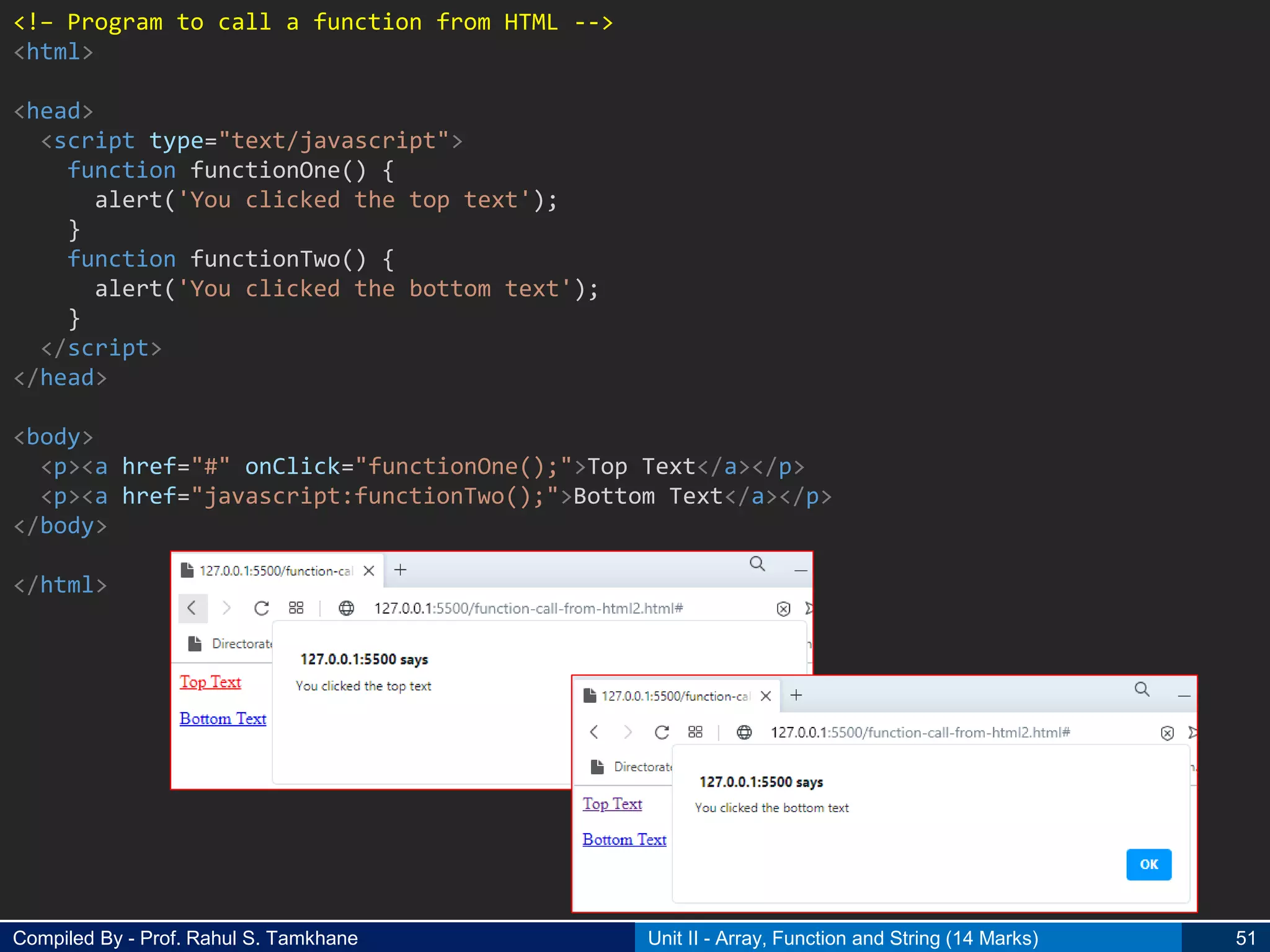
Task: Click the onClick="functionOne();" anchor code line
Action: coord(422,466)
